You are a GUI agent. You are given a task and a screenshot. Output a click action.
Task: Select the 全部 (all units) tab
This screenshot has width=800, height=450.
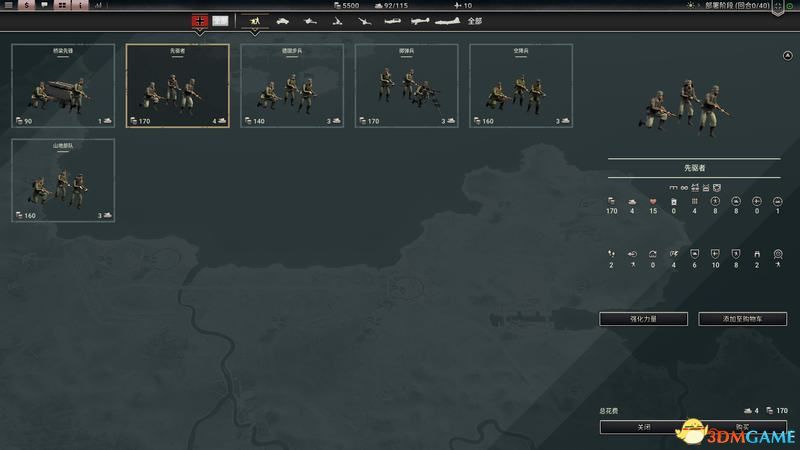(474, 21)
